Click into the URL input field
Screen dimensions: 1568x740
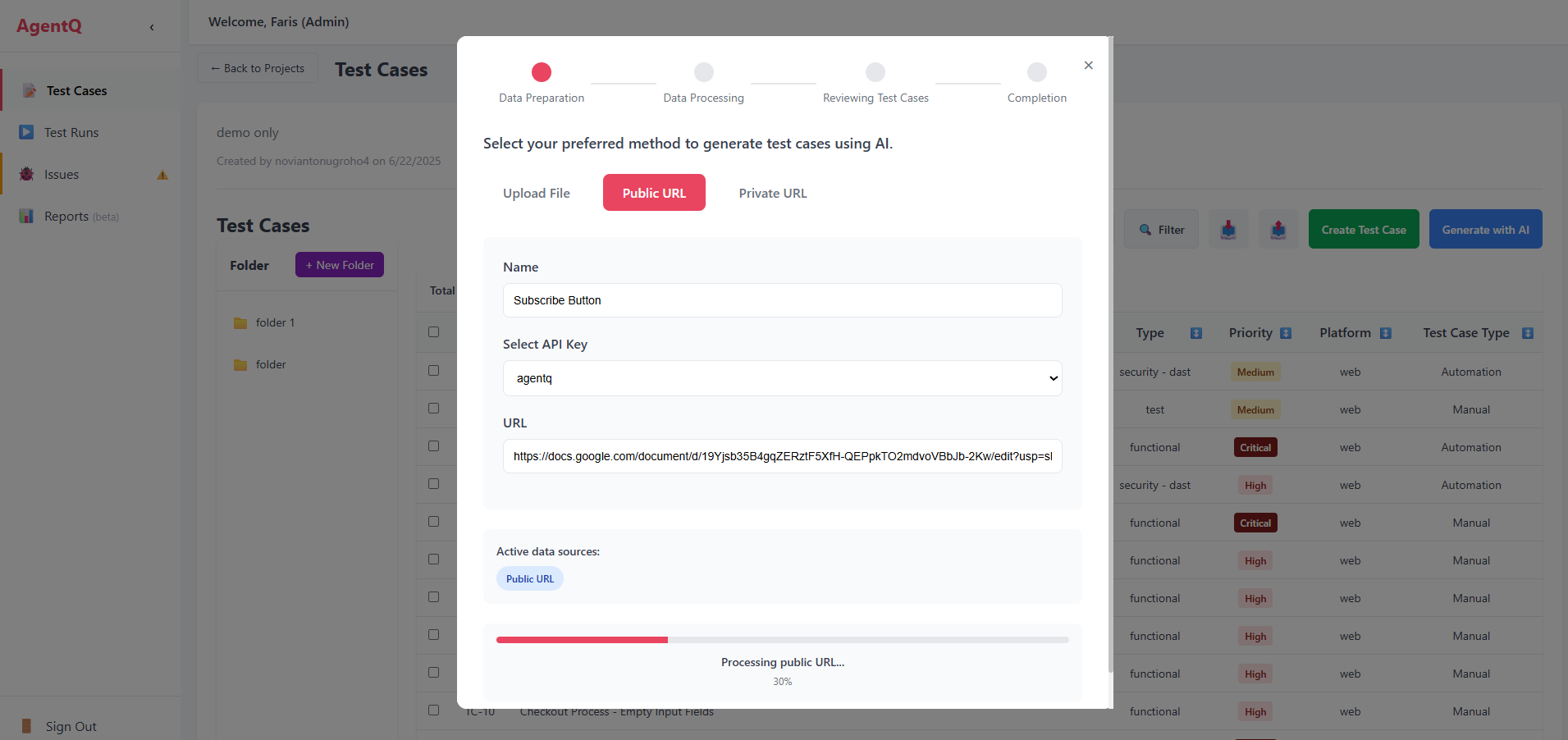click(782, 456)
